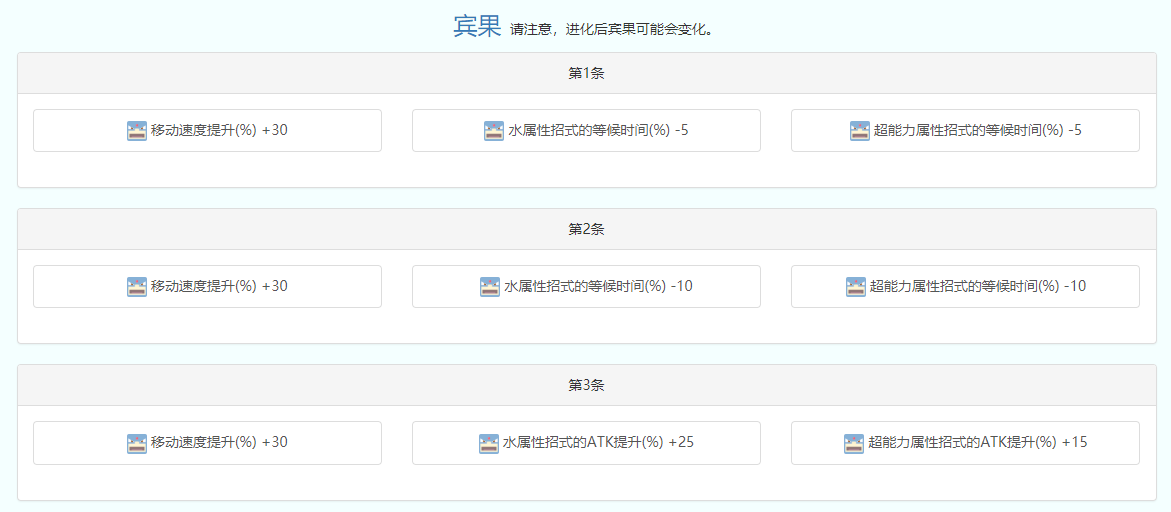The width and height of the screenshot is (1171, 512).
Task: Click the 宾果 title heading
Action: point(477,27)
